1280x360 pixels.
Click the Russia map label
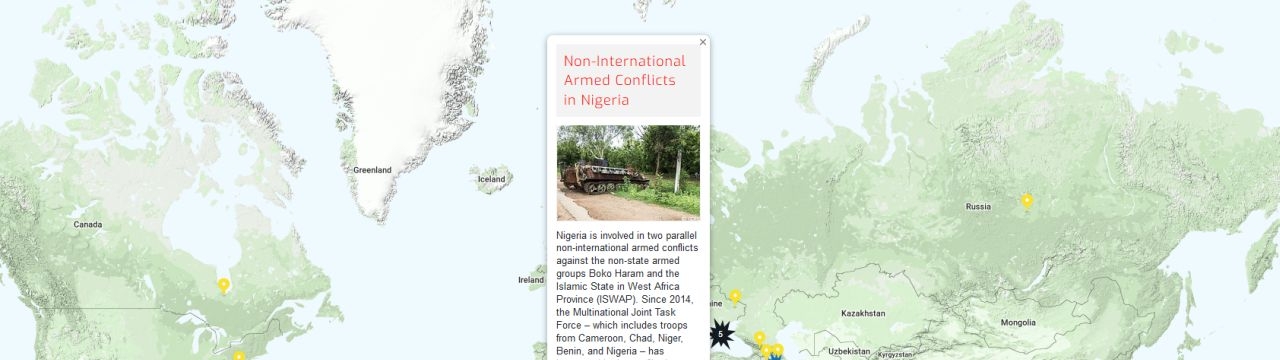point(978,206)
